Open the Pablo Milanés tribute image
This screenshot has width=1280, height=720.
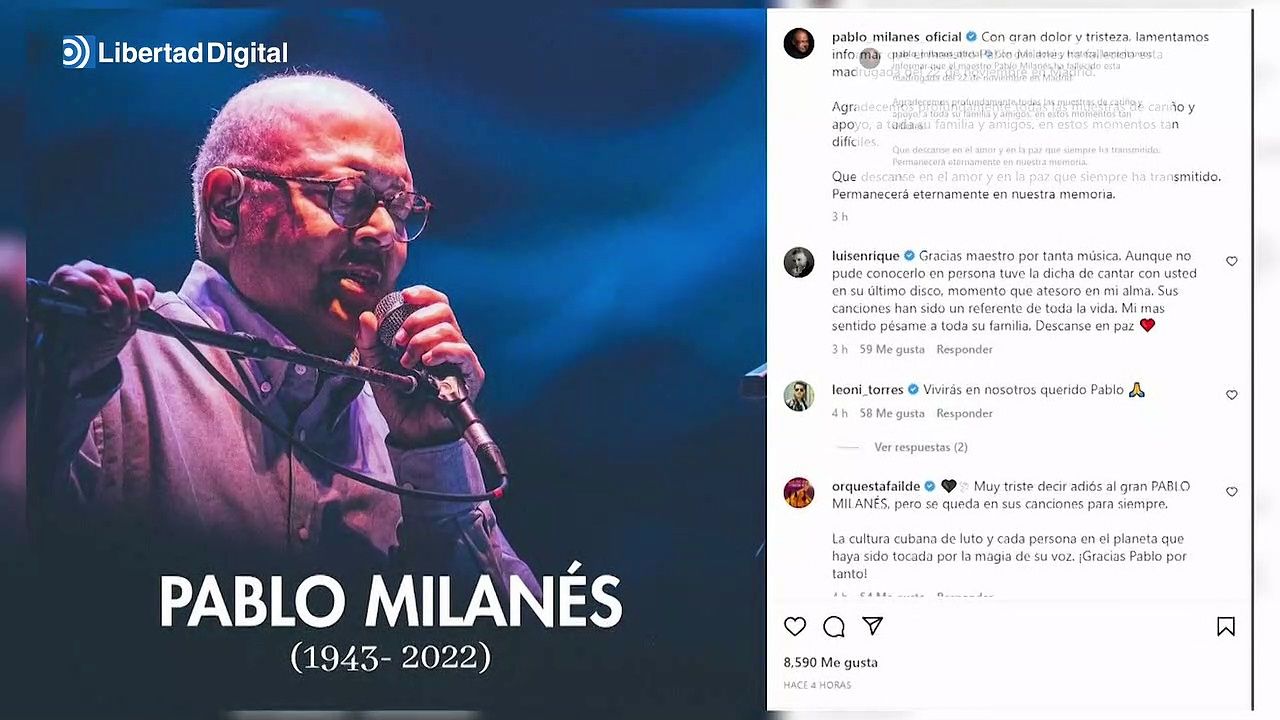click(395, 362)
